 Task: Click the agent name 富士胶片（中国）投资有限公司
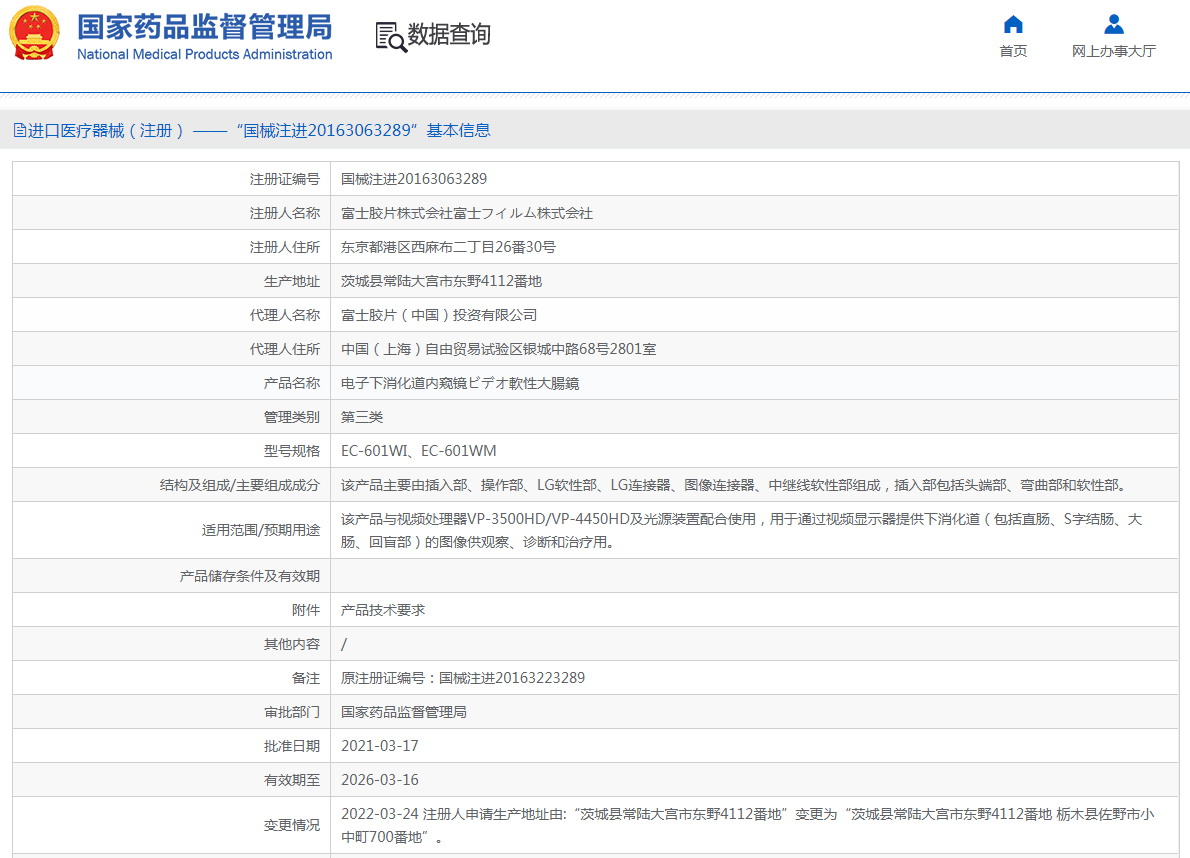439,315
